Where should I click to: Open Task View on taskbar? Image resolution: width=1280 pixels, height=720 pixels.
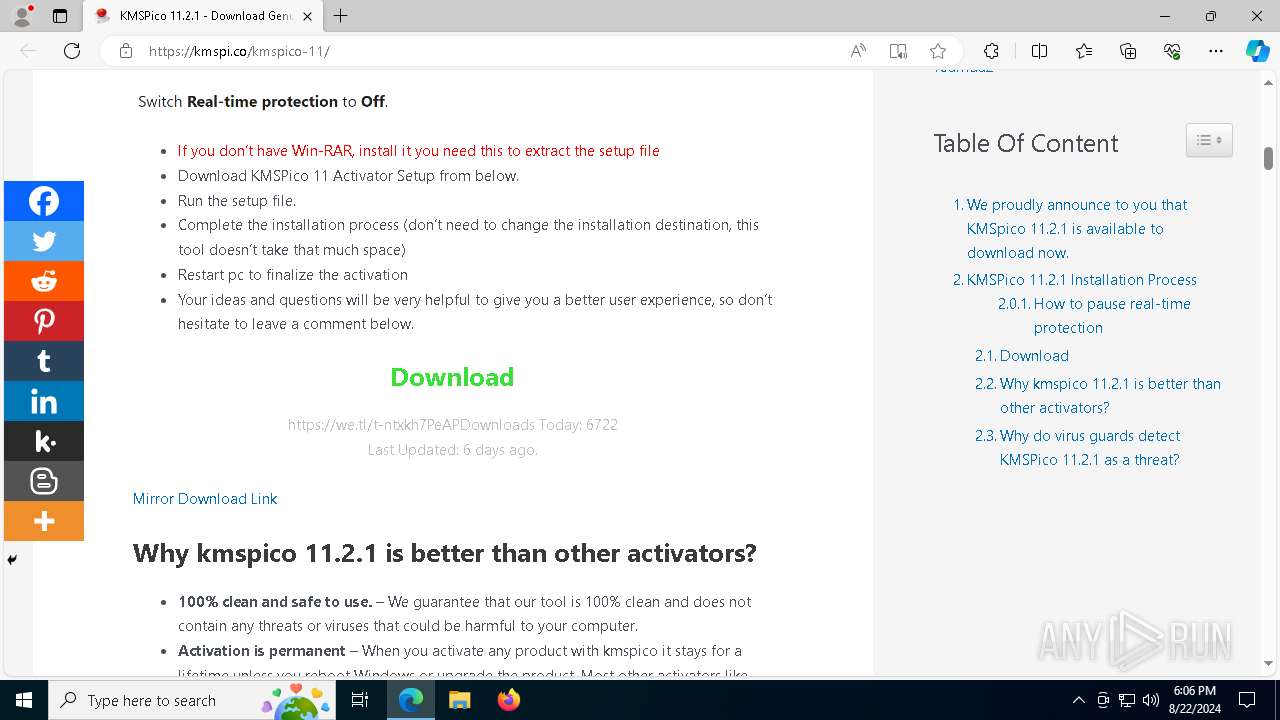361,700
